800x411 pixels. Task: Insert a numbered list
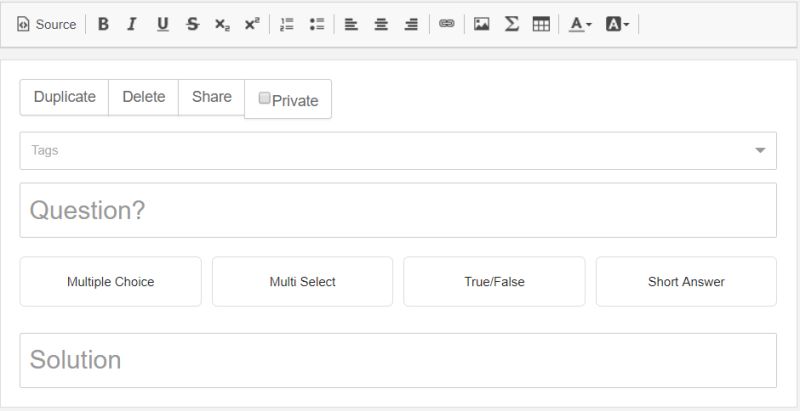tap(287, 24)
